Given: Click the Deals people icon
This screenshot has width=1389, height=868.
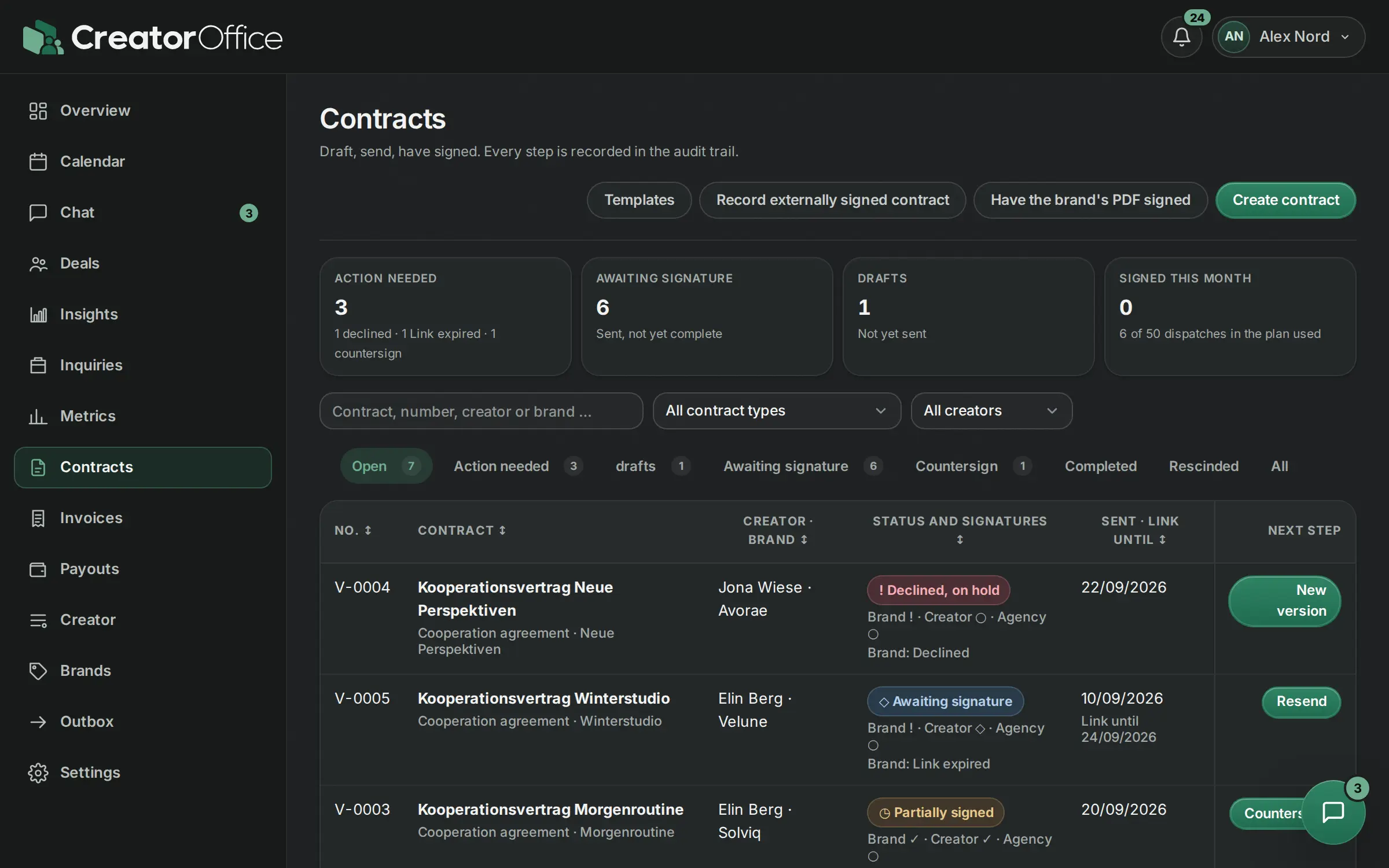Looking at the screenshot, I should click(38, 263).
